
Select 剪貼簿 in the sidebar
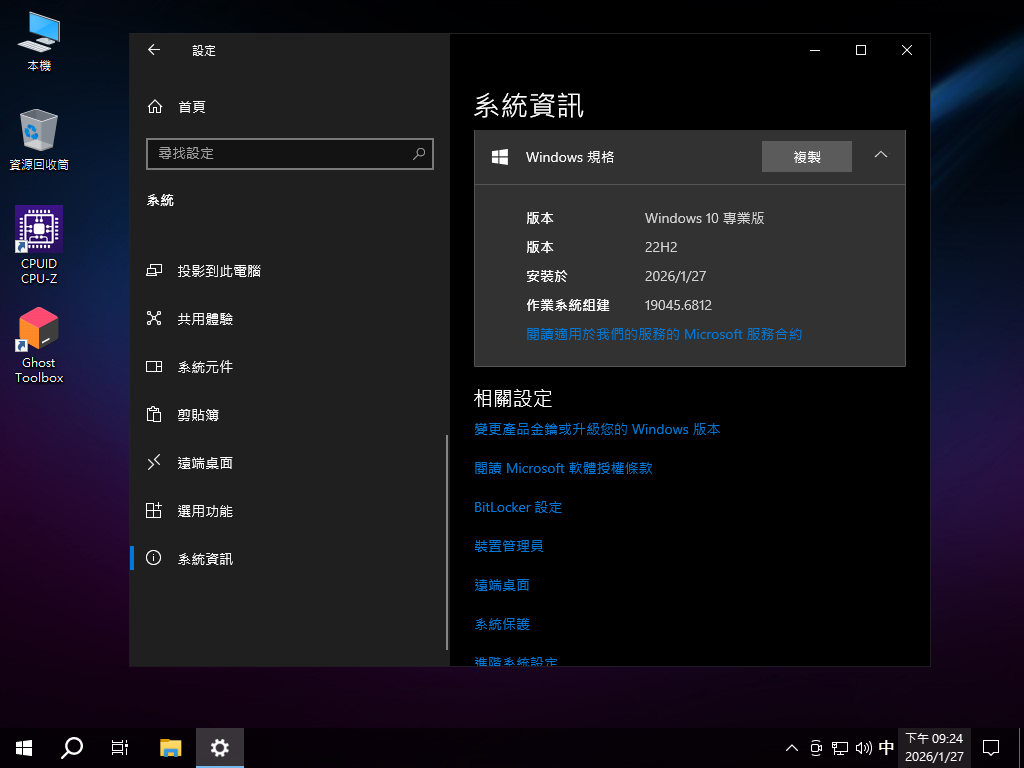(x=198, y=415)
